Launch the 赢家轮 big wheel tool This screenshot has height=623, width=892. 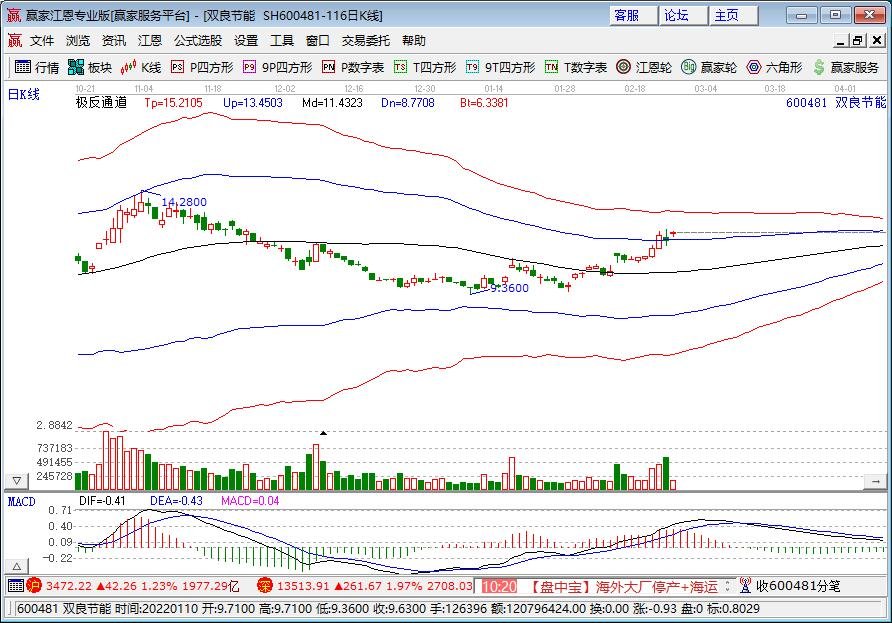(709, 67)
